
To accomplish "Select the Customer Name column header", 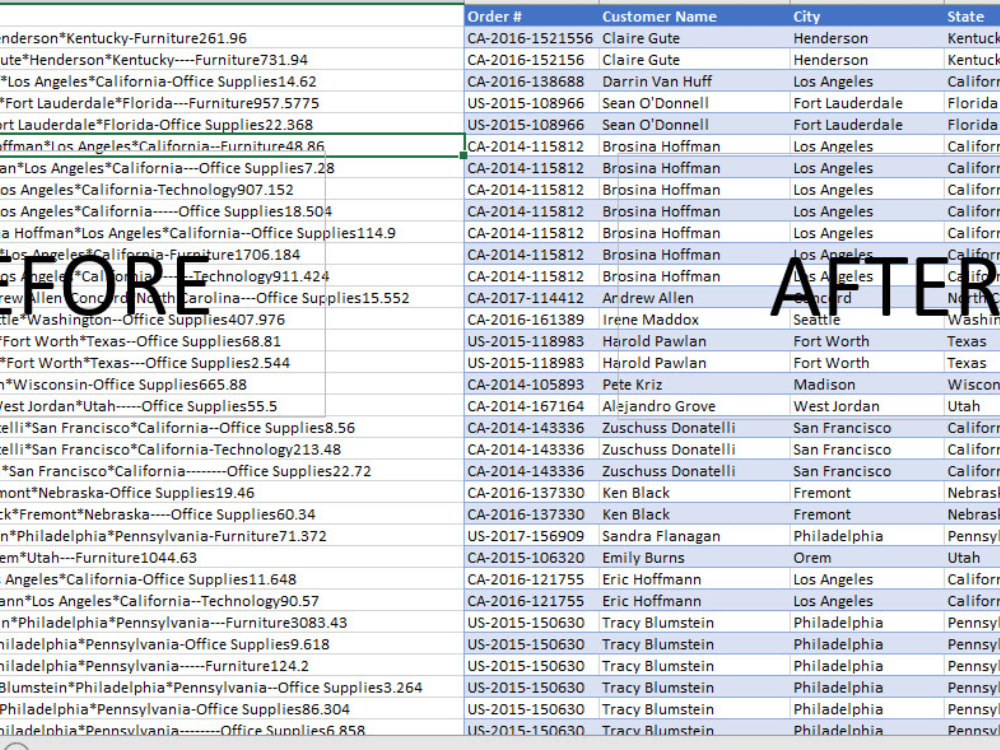I will coord(694,17).
